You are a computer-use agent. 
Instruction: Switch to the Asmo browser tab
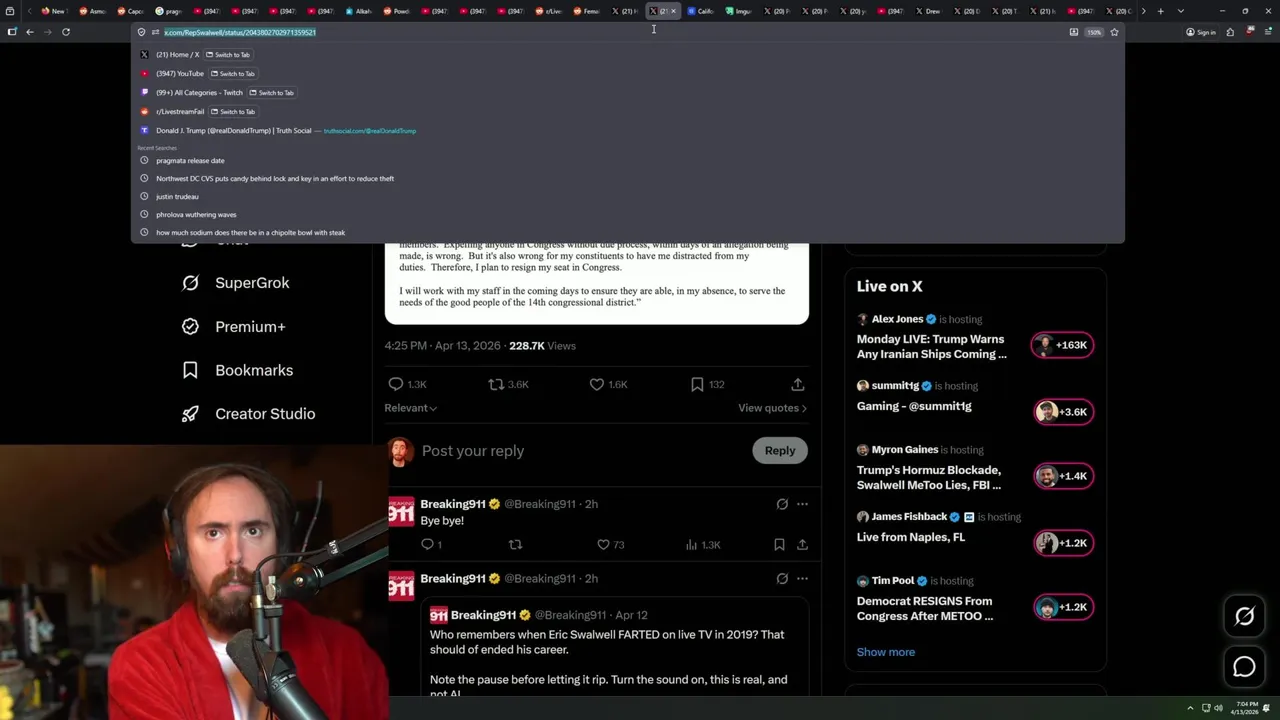[91, 11]
